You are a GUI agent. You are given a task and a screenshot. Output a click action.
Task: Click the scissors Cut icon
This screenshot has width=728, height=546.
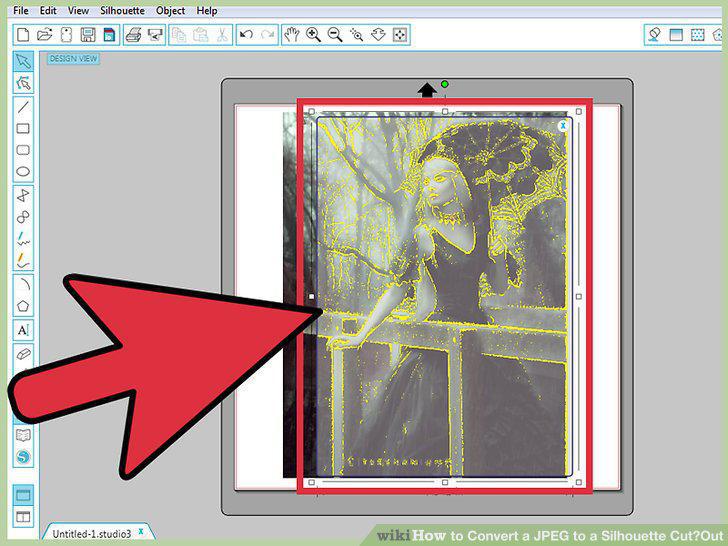222,35
